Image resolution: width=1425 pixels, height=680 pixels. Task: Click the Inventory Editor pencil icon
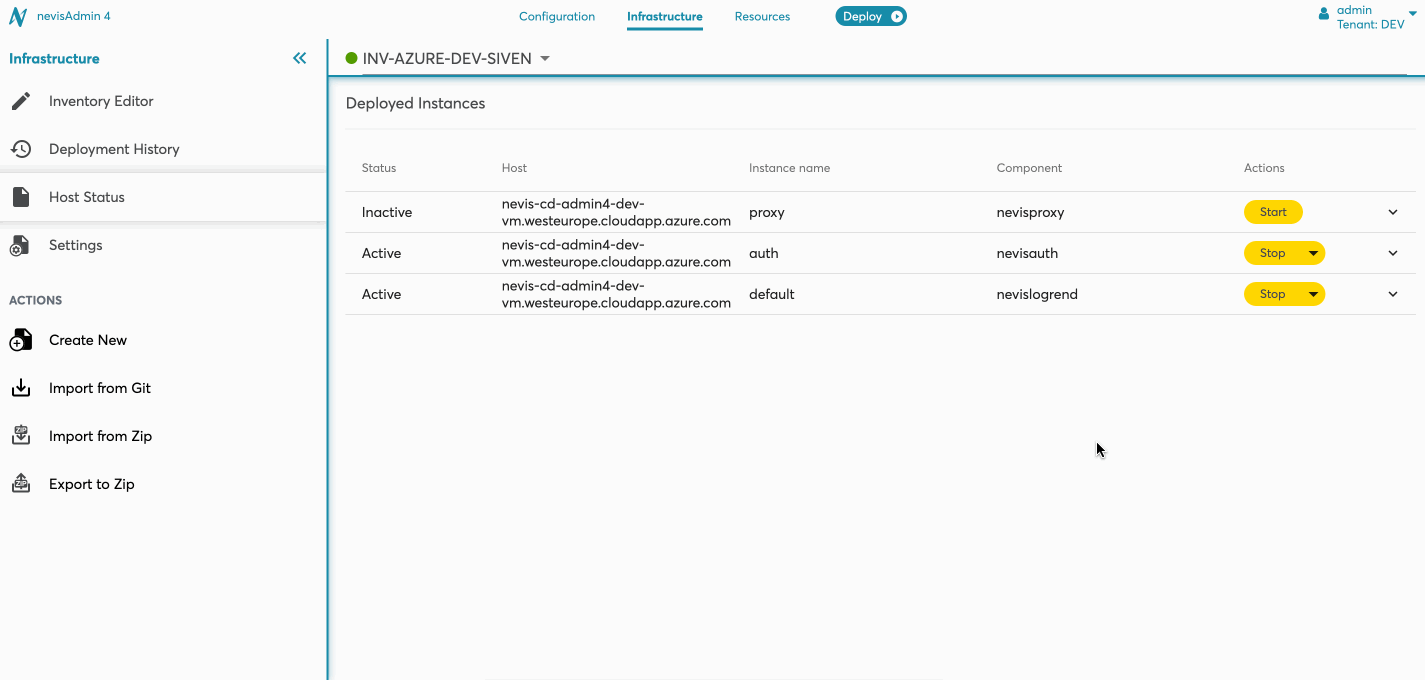[21, 101]
